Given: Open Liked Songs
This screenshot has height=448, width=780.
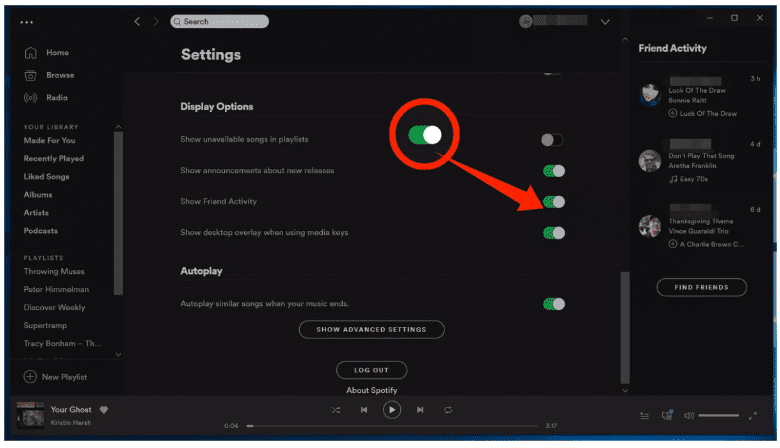Looking at the screenshot, I should point(46,177).
